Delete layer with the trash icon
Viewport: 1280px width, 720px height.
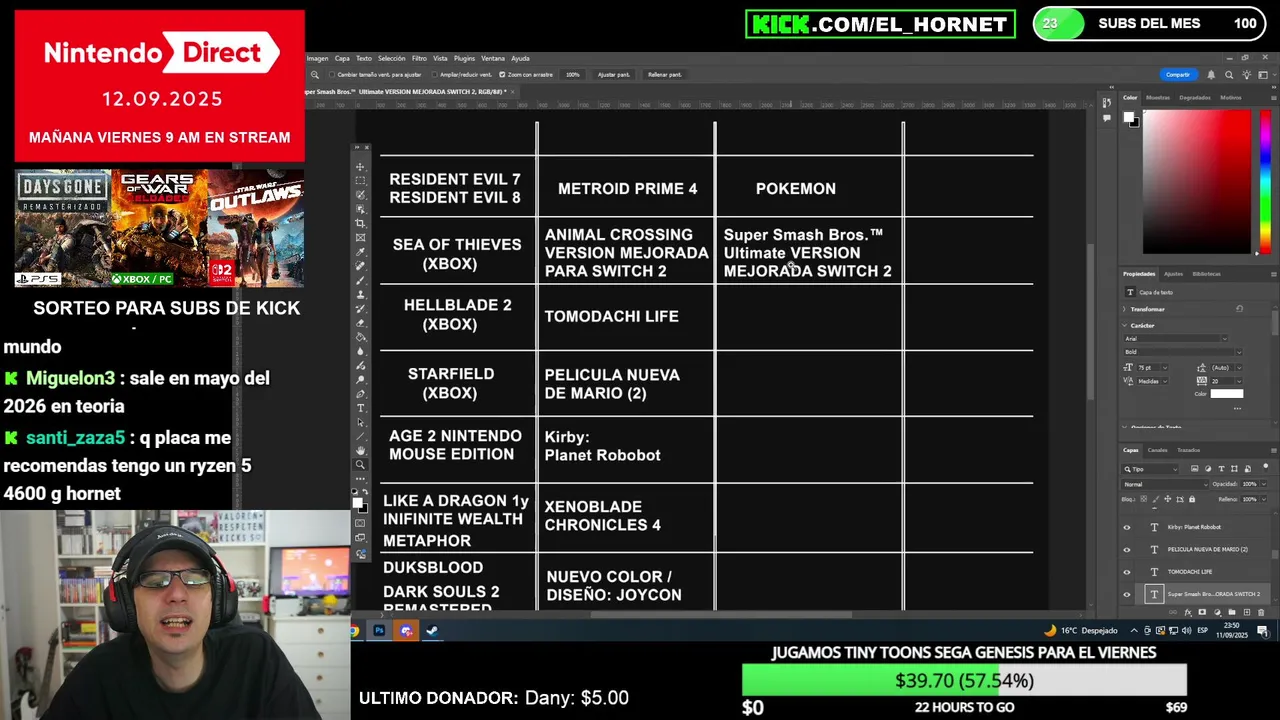click(x=1261, y=612)
